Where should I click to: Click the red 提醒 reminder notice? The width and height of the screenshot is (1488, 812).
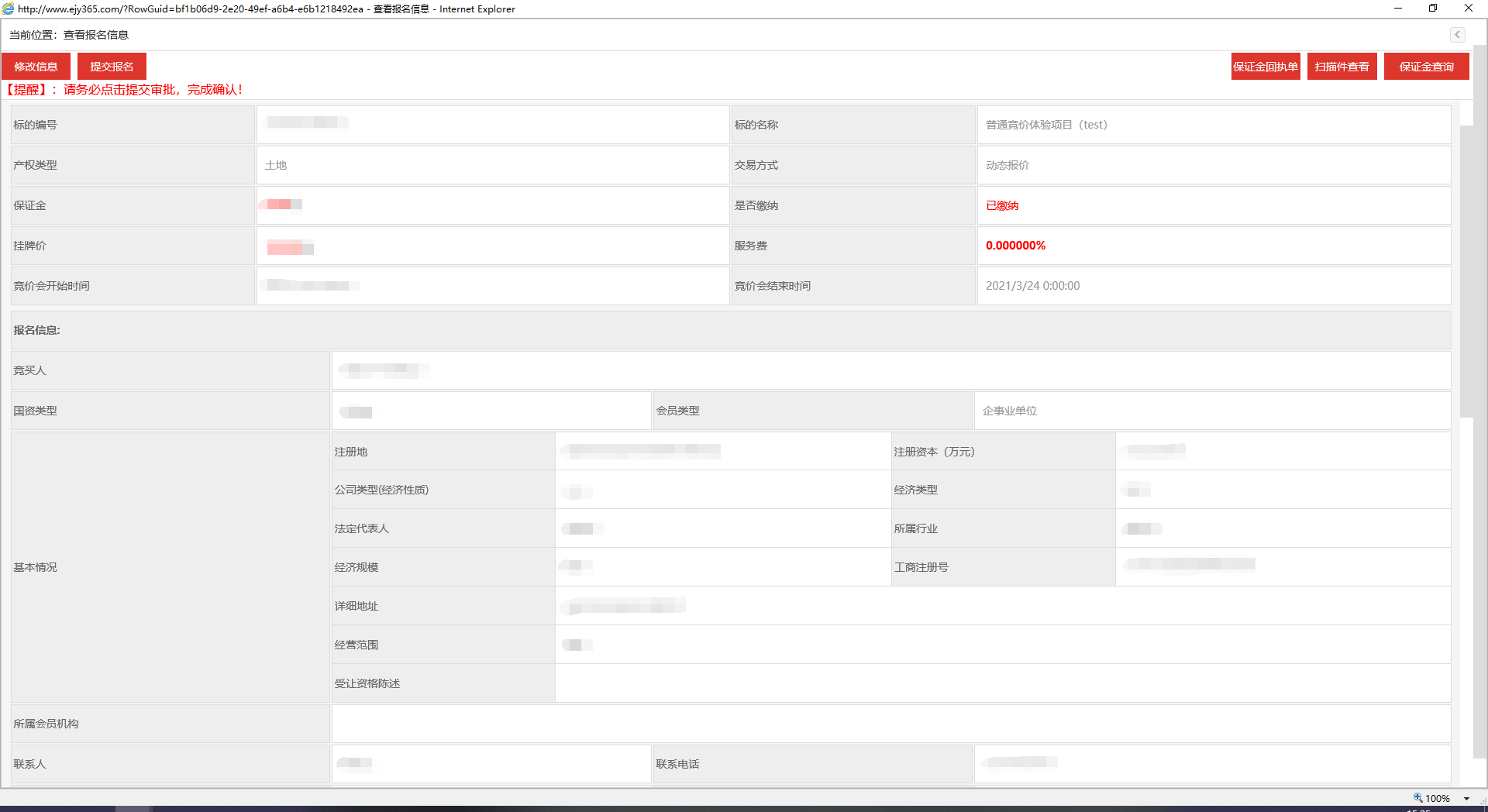124,89
